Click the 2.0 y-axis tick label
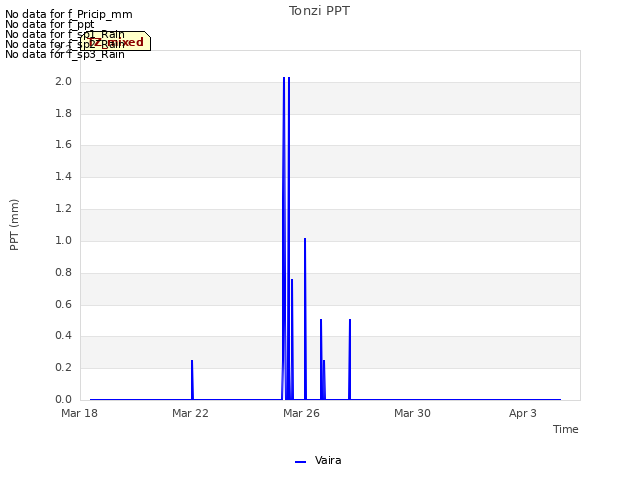The width and height of the screenshot is (640, 480). (63, 81)
